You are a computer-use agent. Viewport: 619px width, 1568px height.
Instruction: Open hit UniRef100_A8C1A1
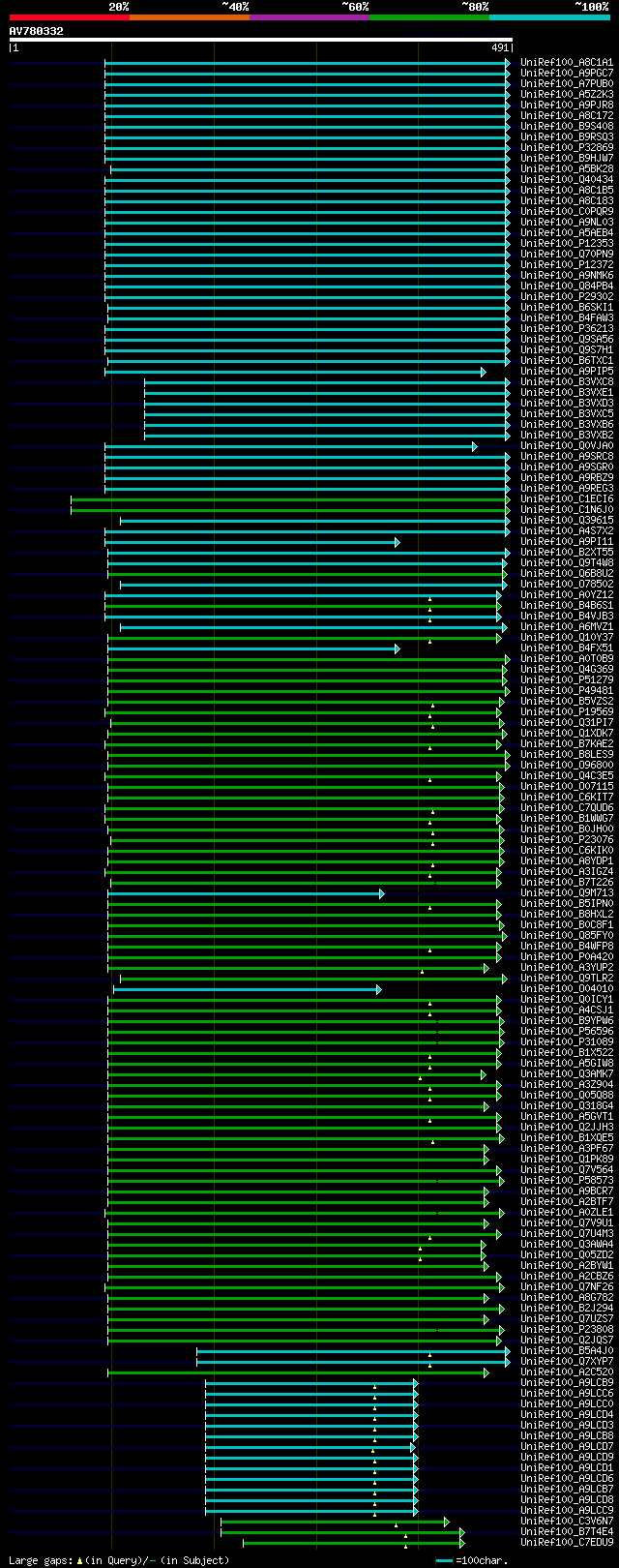point(567,63)
